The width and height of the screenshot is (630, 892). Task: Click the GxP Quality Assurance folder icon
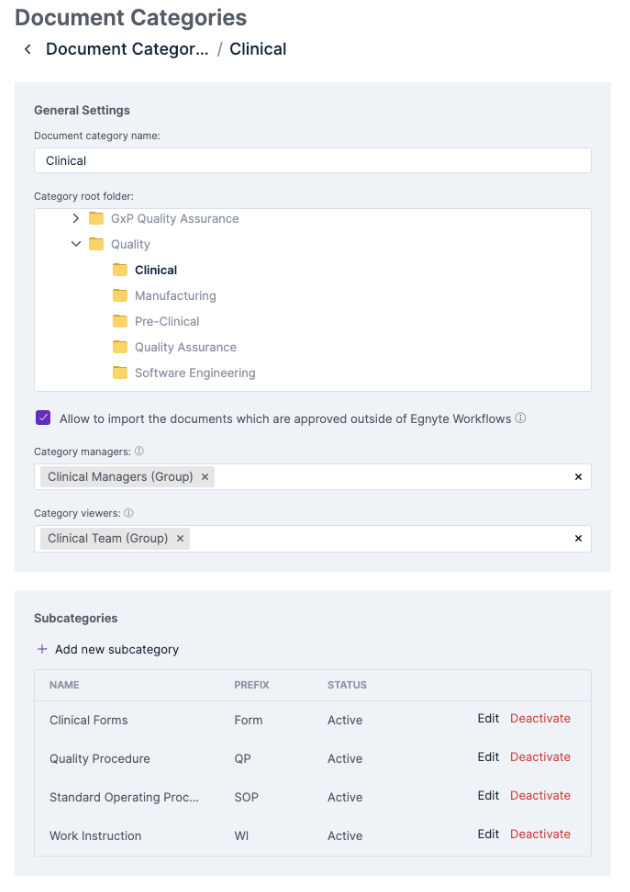tap(96, 218)
